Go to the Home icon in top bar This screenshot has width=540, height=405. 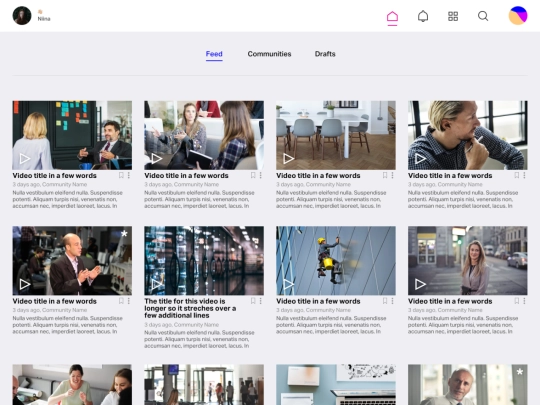392,17
